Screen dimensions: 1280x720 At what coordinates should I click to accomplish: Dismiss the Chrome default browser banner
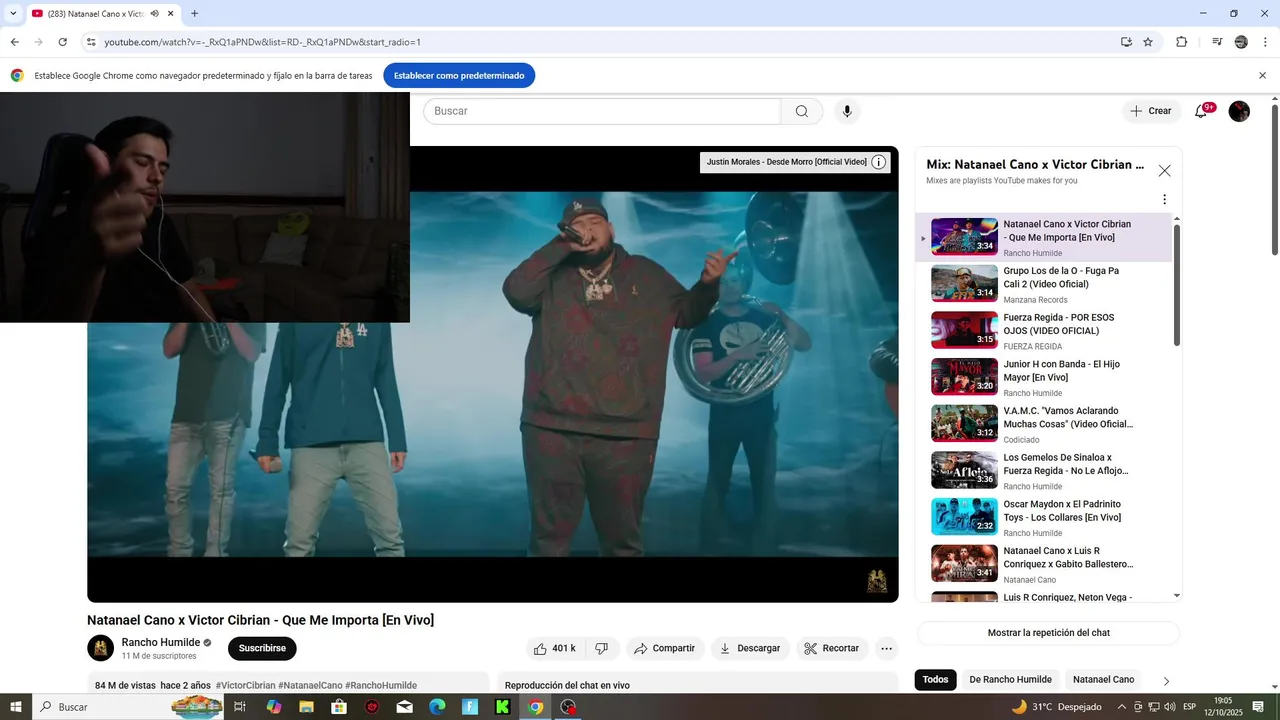(1262, 75)
